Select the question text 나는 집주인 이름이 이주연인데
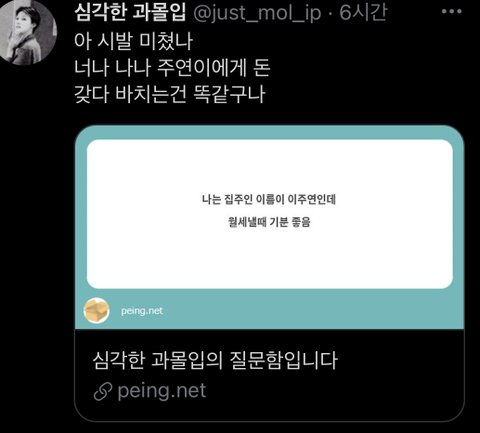This screenshot has height=433, width=480. 269,199
